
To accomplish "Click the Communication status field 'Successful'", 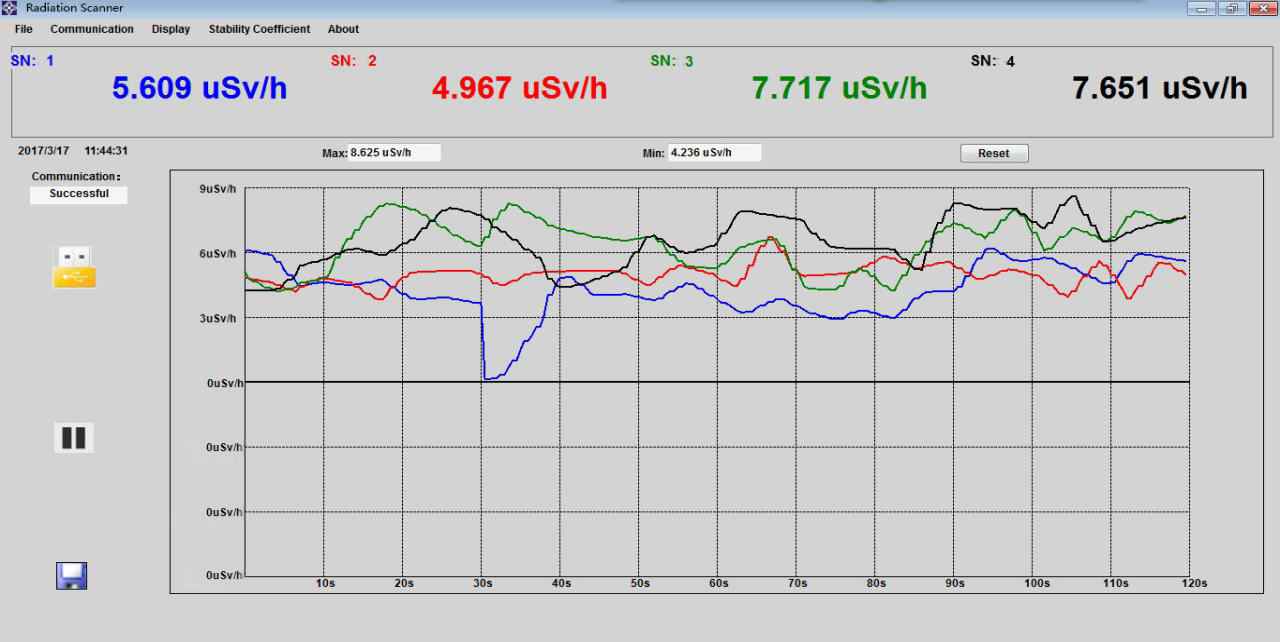I will tap(79, 194).
